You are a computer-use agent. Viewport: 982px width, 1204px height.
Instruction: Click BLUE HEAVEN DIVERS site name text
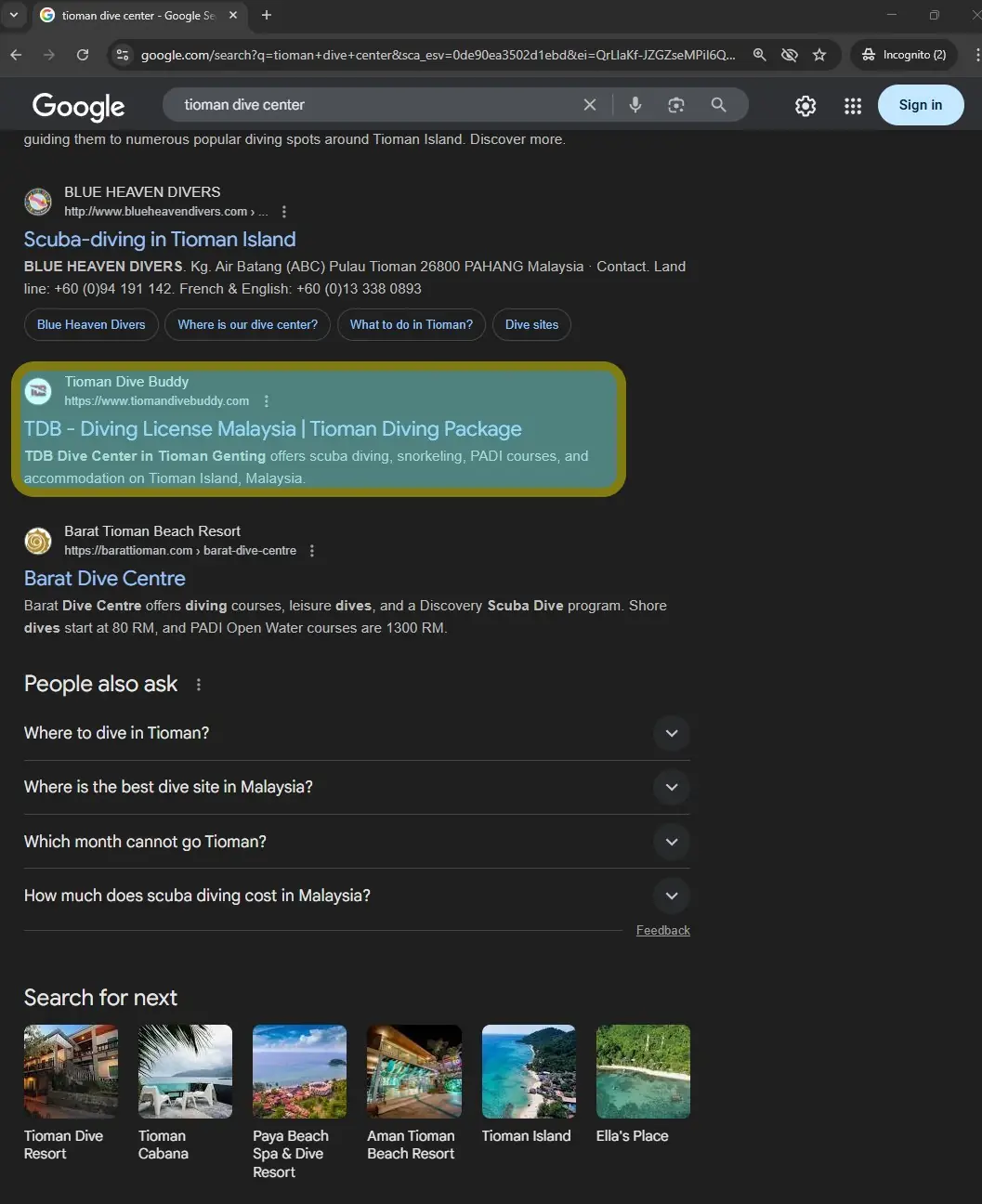point(142,192)
